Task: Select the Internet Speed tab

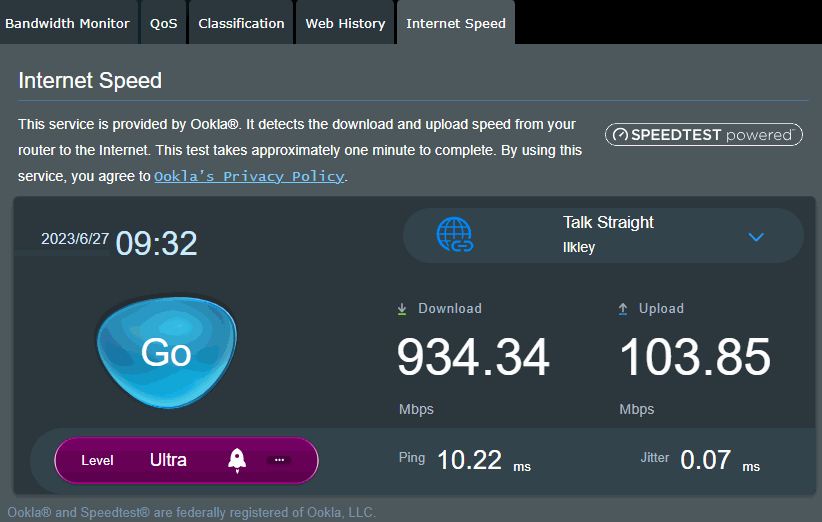Action: [x=455, y=23]
